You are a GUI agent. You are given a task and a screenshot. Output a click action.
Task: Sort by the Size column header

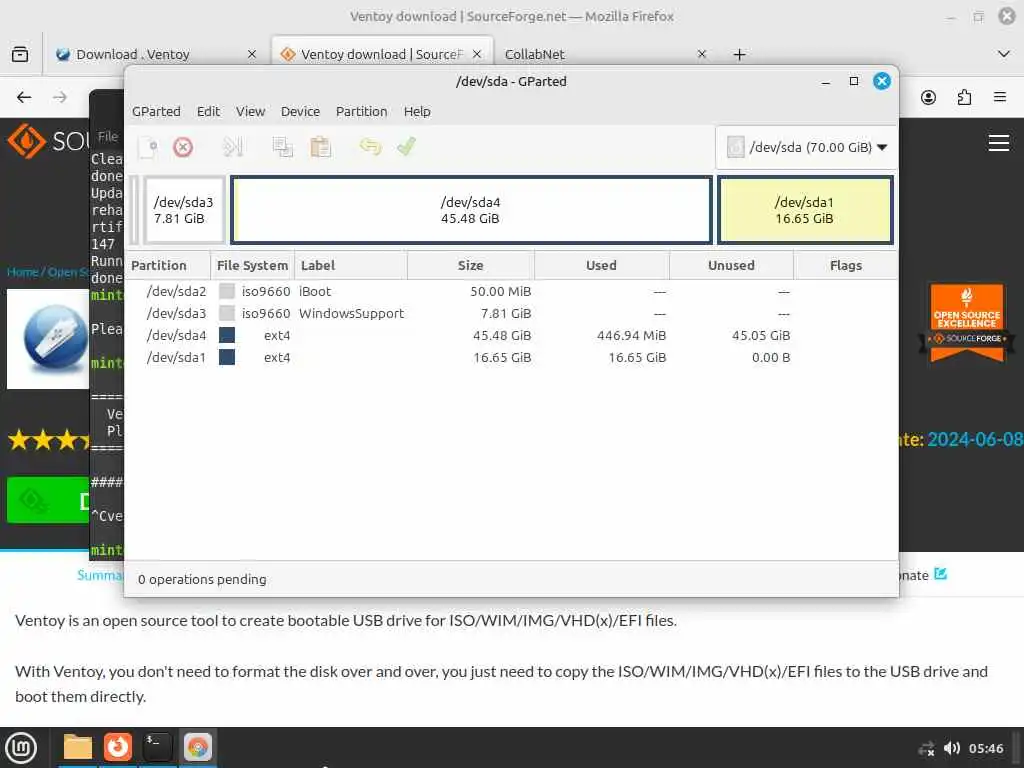[x=471, y=266]
